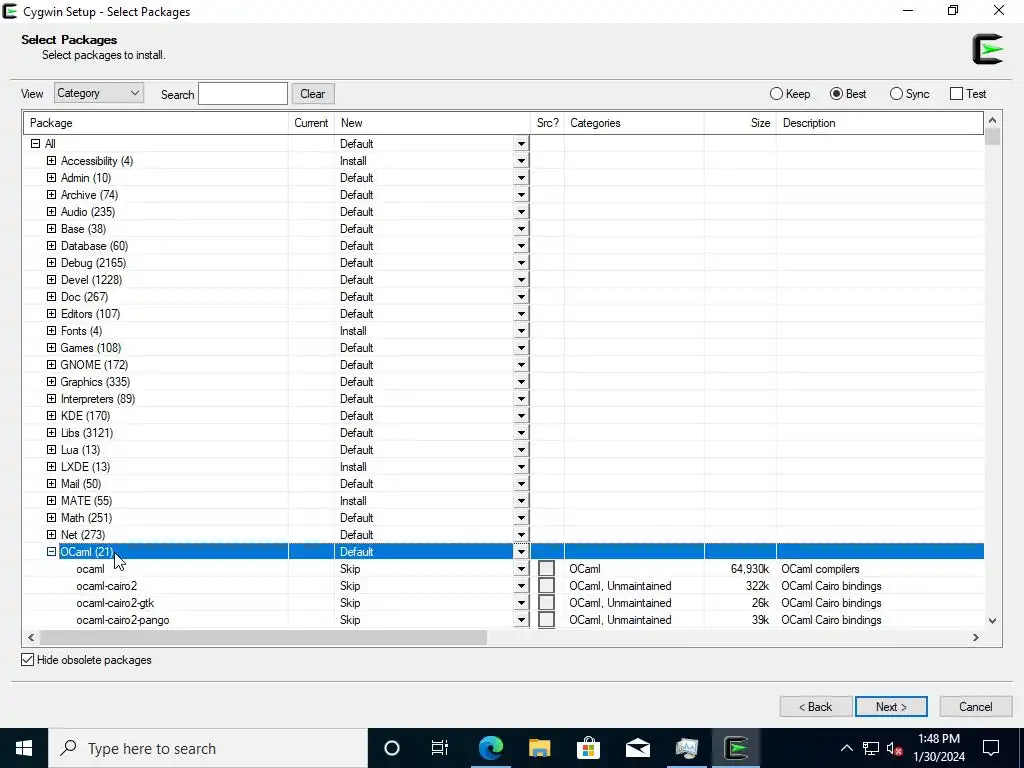
Task: Open action dropdown for Fonts row
Action: 521,331
